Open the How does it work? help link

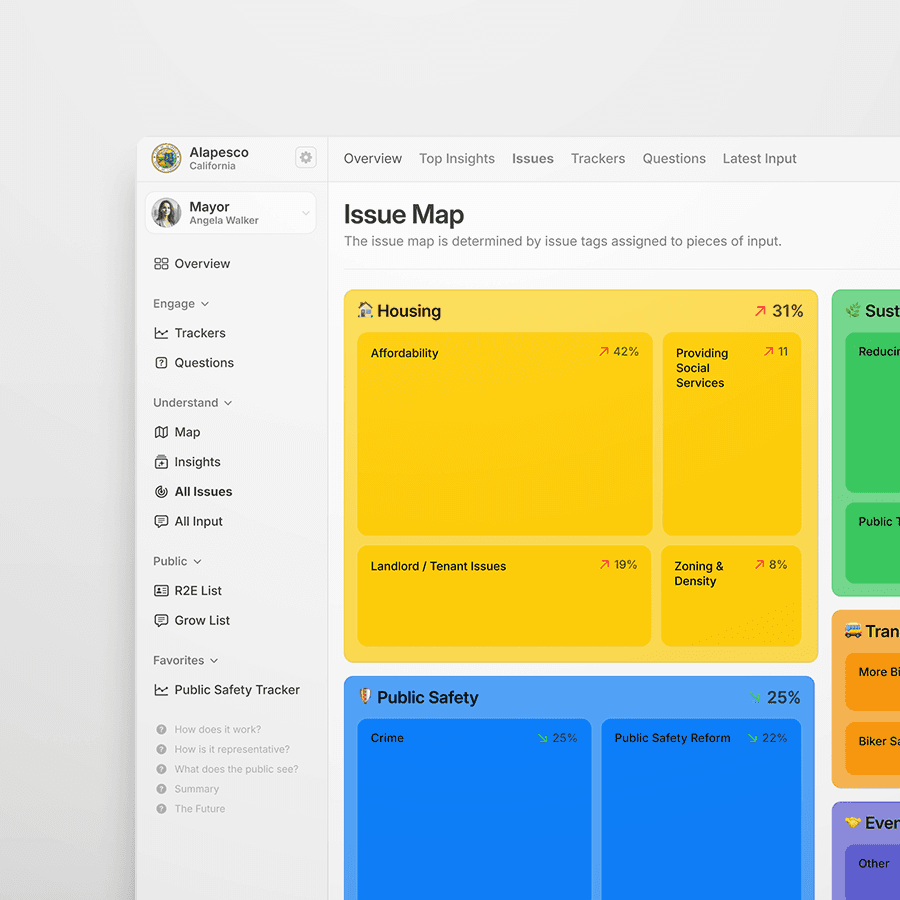[218, 730]
